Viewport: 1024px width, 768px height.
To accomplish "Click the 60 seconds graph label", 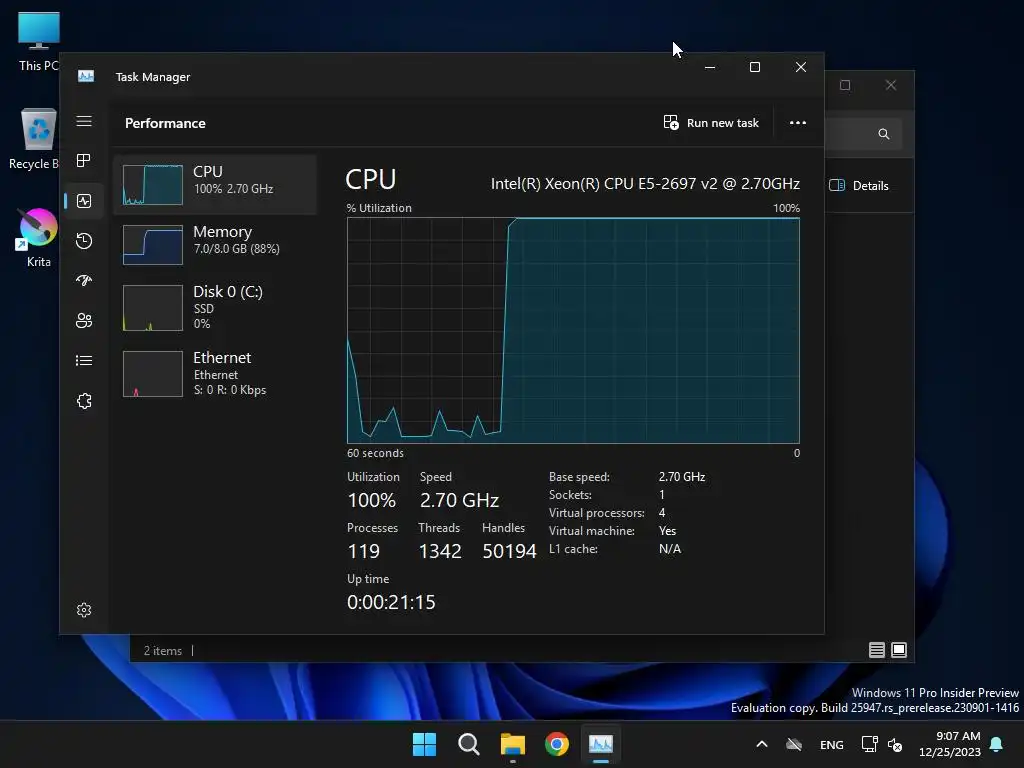I will (x=376, y=453).
